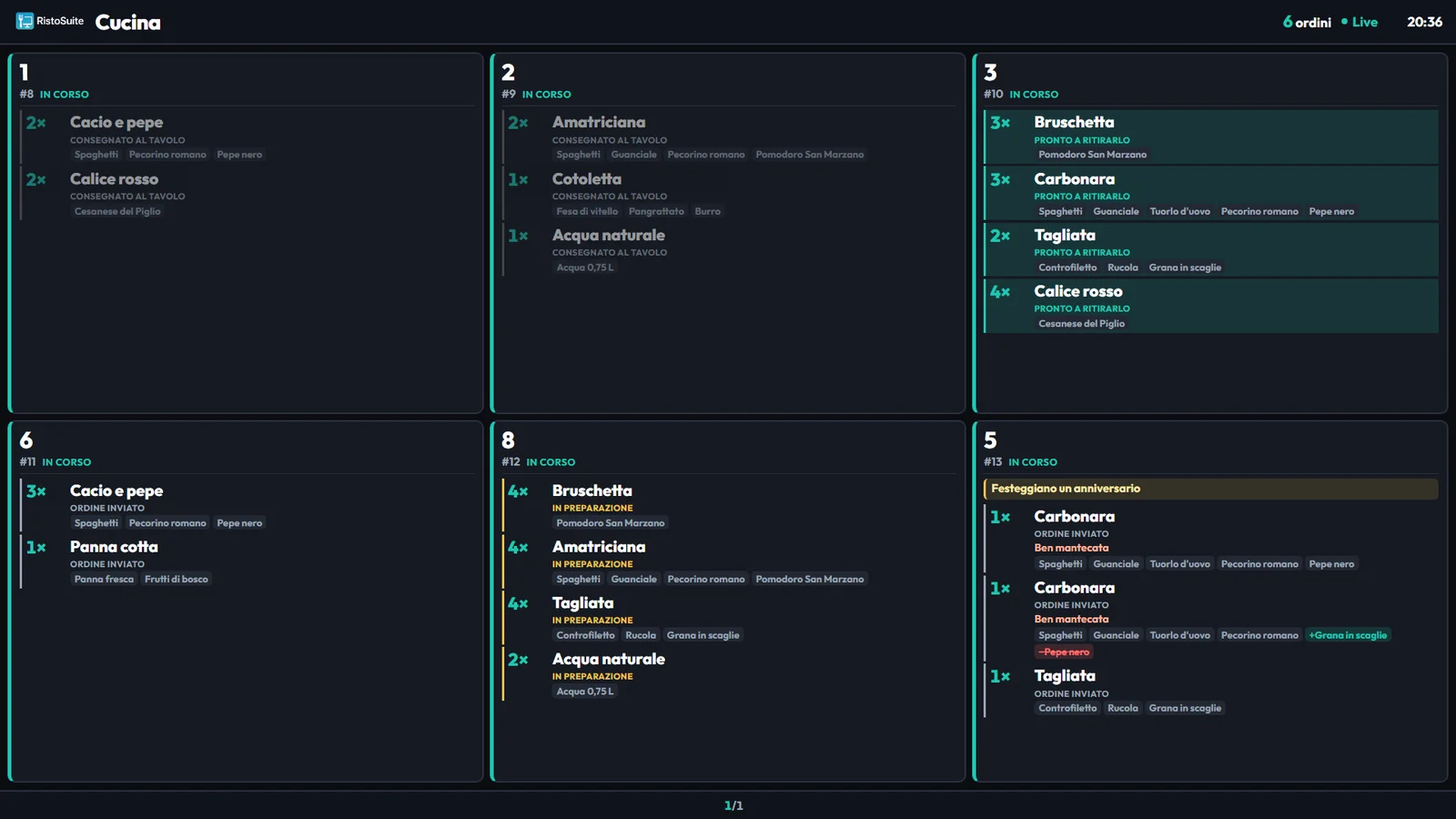The height and width of the screenshot is (819, 1456).
Task: Click 'Cesanese del Piglio' tag in order #10
Action: (x=1081, y=324)
